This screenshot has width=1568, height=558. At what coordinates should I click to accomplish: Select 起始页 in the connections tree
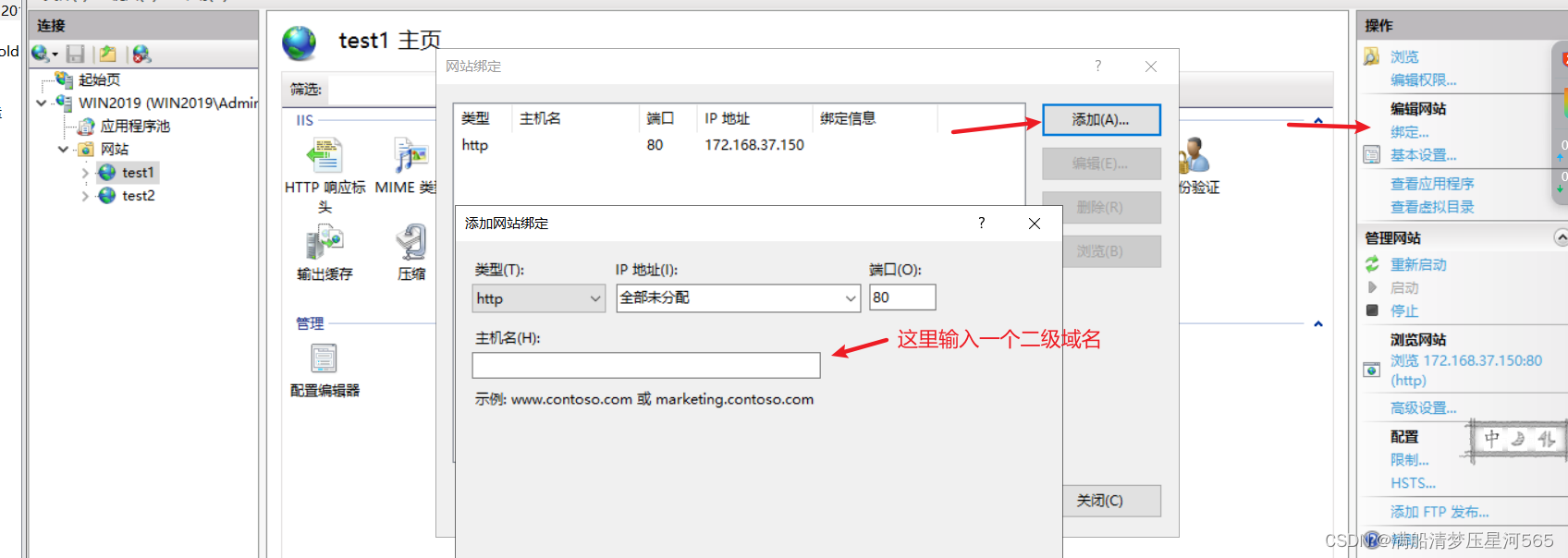click(99, 80)
